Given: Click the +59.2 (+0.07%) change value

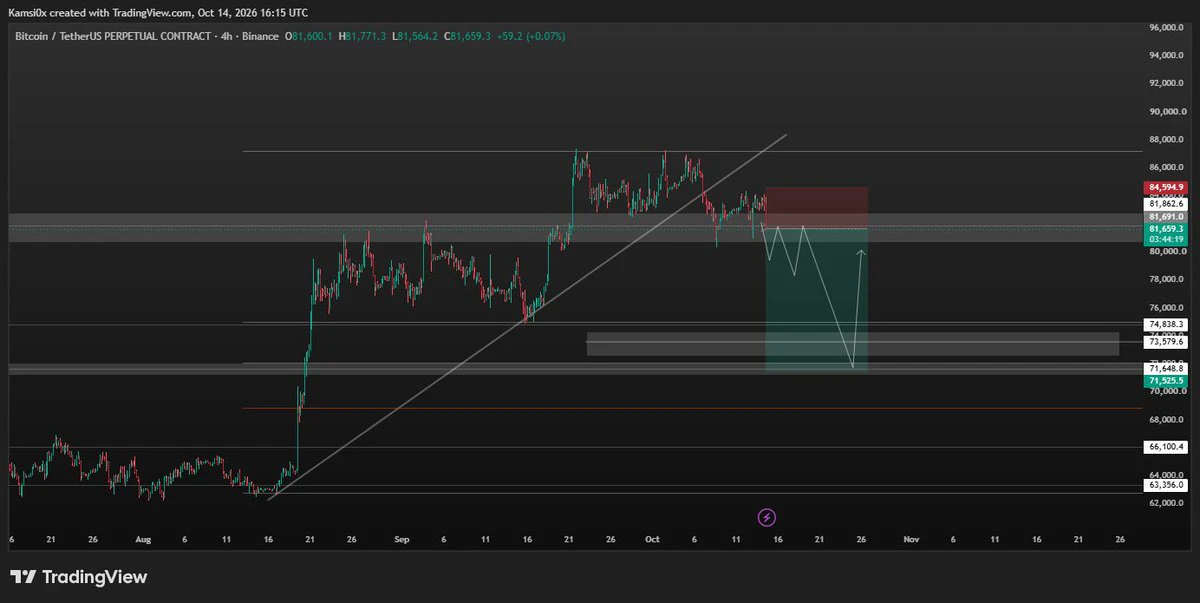Looking at the screenshot, I should point(532,37).
